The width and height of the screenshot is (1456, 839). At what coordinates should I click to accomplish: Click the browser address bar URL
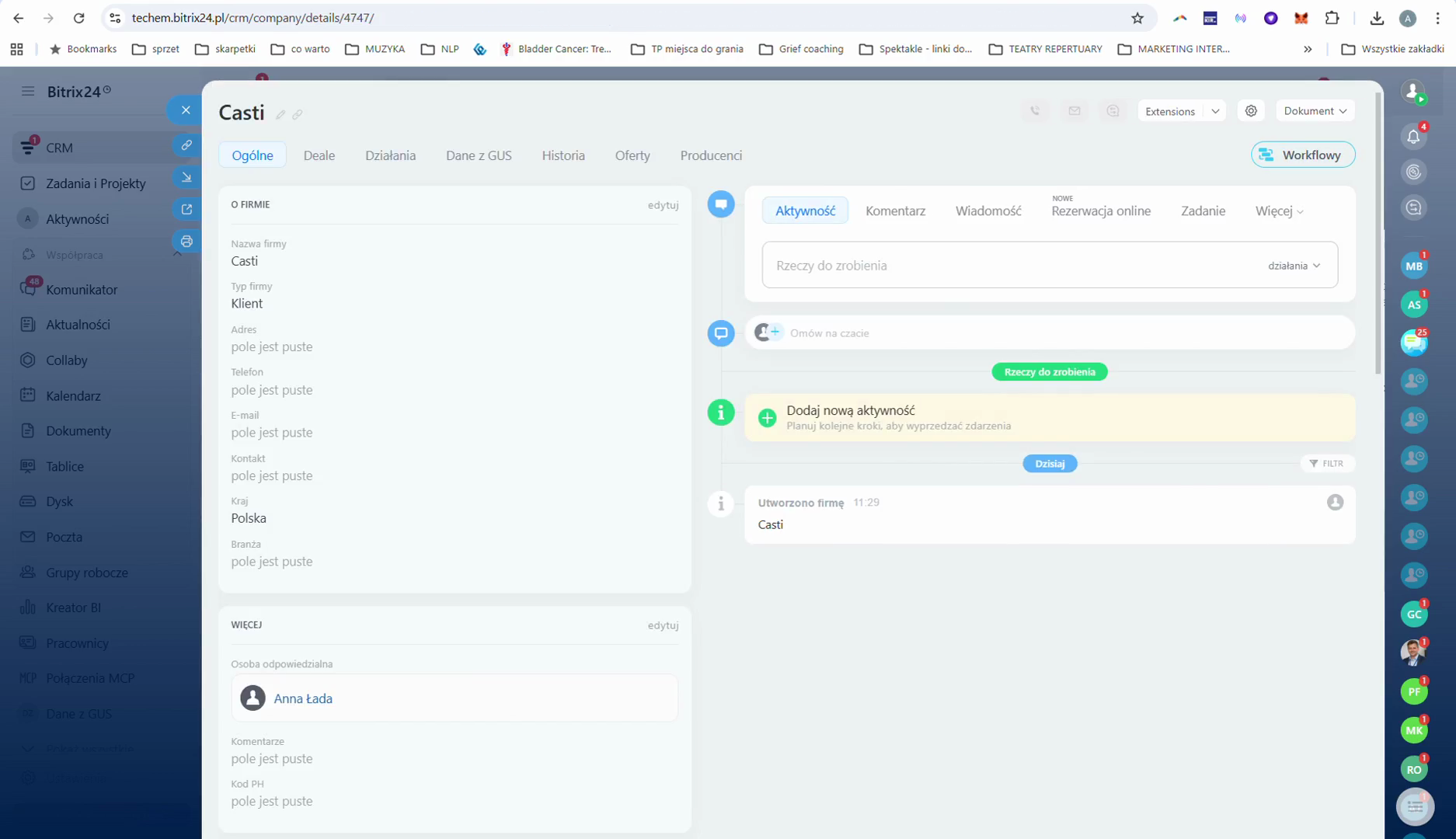253,18
